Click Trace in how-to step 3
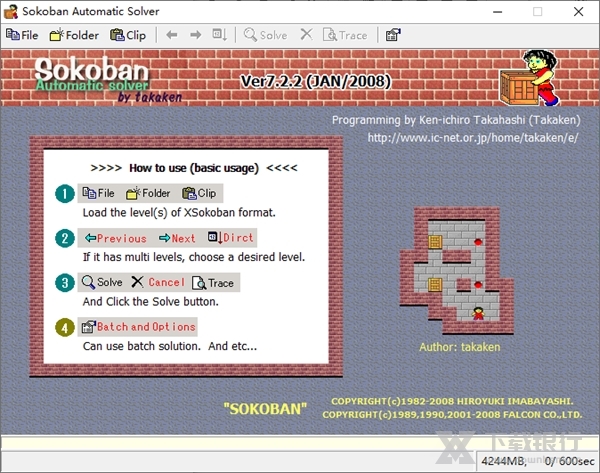This screenshot has width=600, height=473. click(x=213, y=283)
